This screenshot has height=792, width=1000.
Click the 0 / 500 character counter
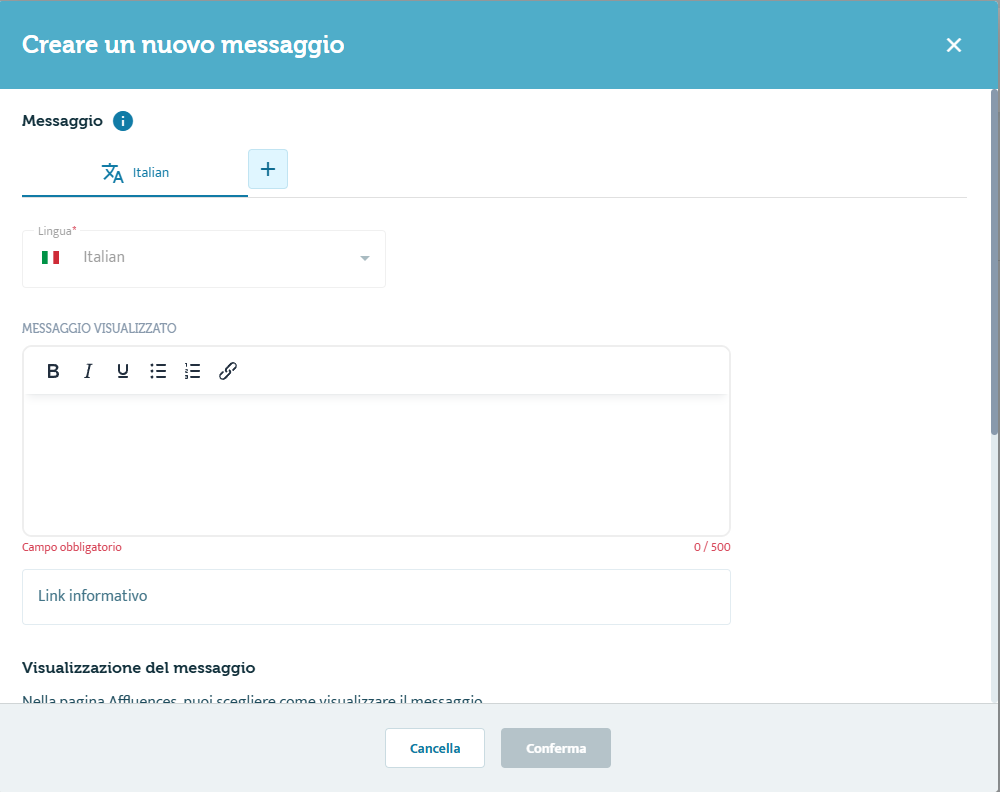[712, 548]
